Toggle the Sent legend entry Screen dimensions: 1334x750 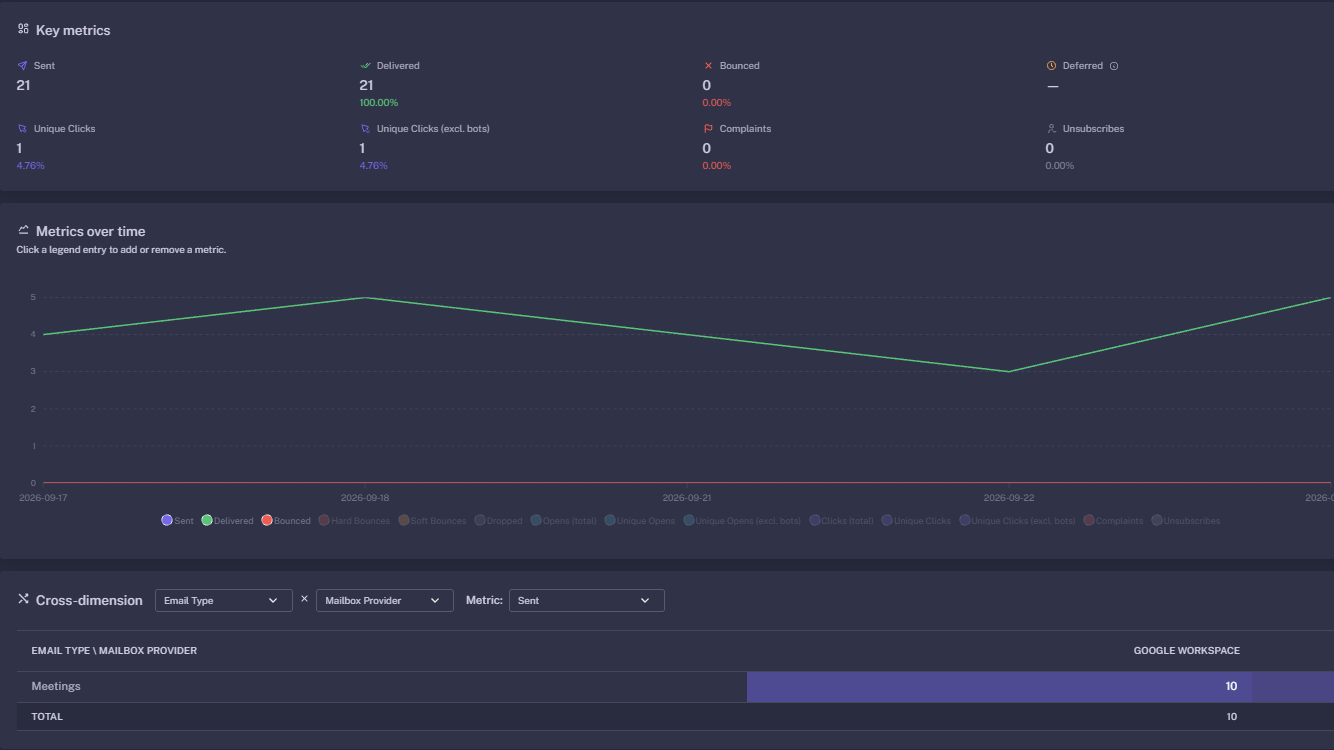pyautogui.click(x=177, y=521)
